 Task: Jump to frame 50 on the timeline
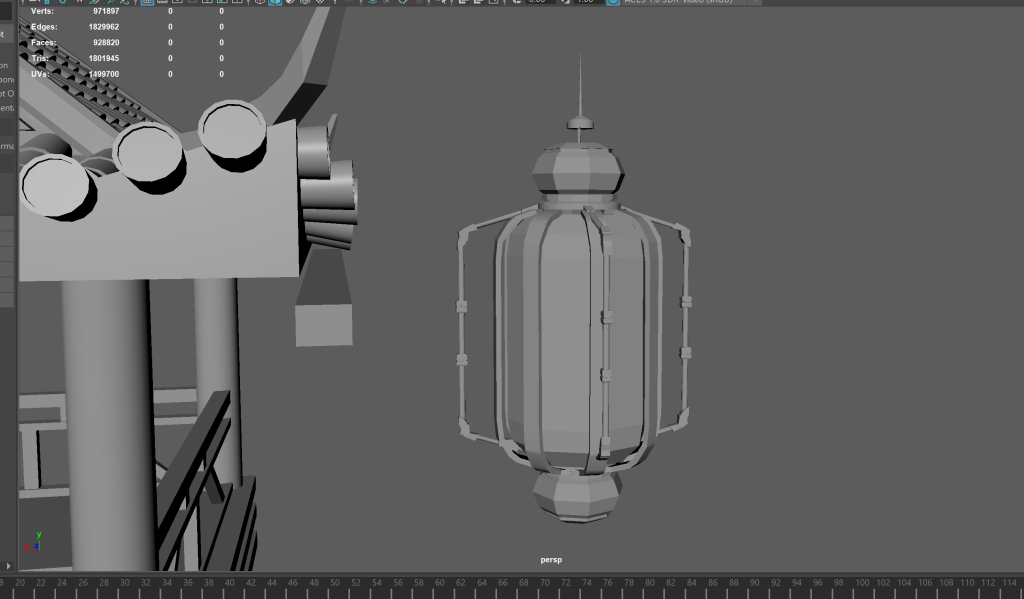[x=335, y=583]
